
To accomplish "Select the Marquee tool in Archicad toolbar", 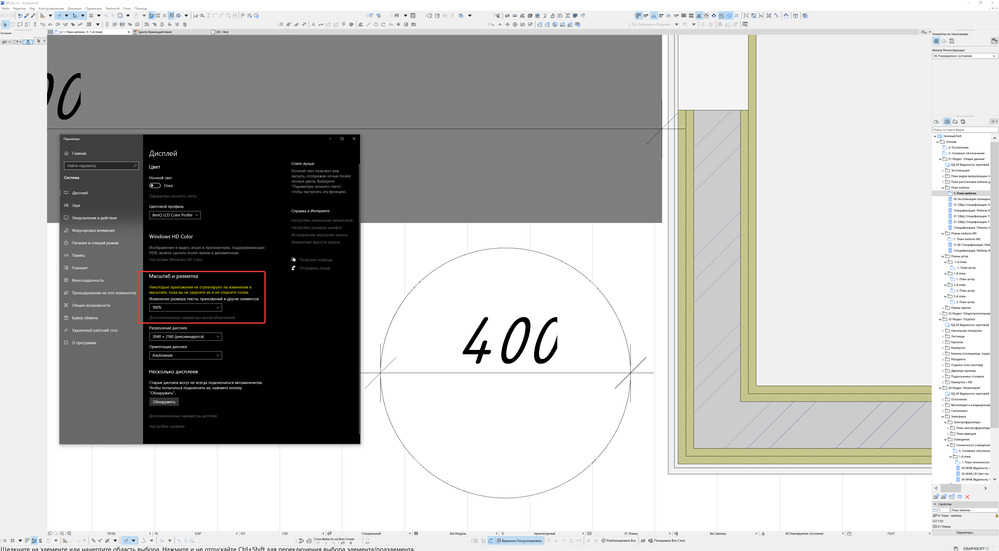I will tap(13, 25).
